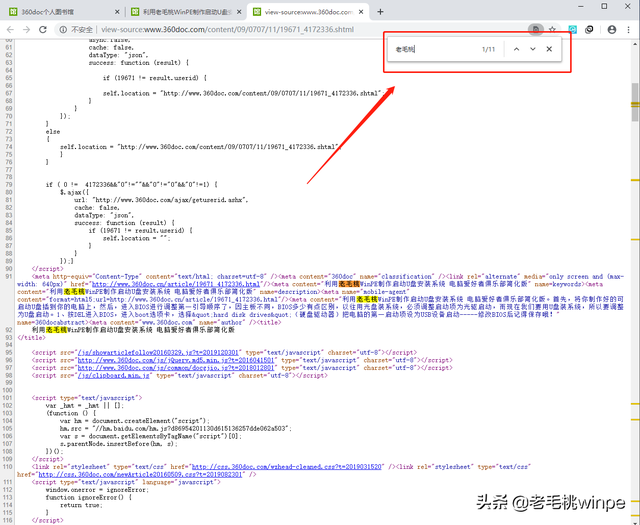Open the blue extension icon in toolbar
This screenshot has width=640, height=525.
click(x=573, y=29)
